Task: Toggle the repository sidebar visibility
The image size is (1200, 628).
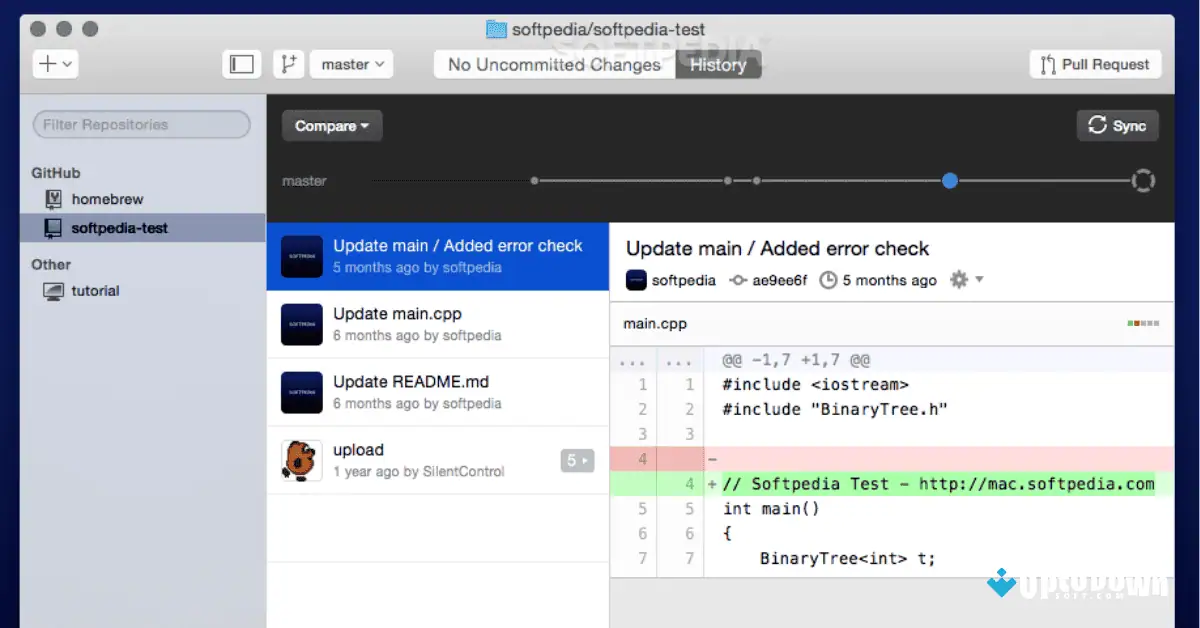Action: (x=241, y=63)
